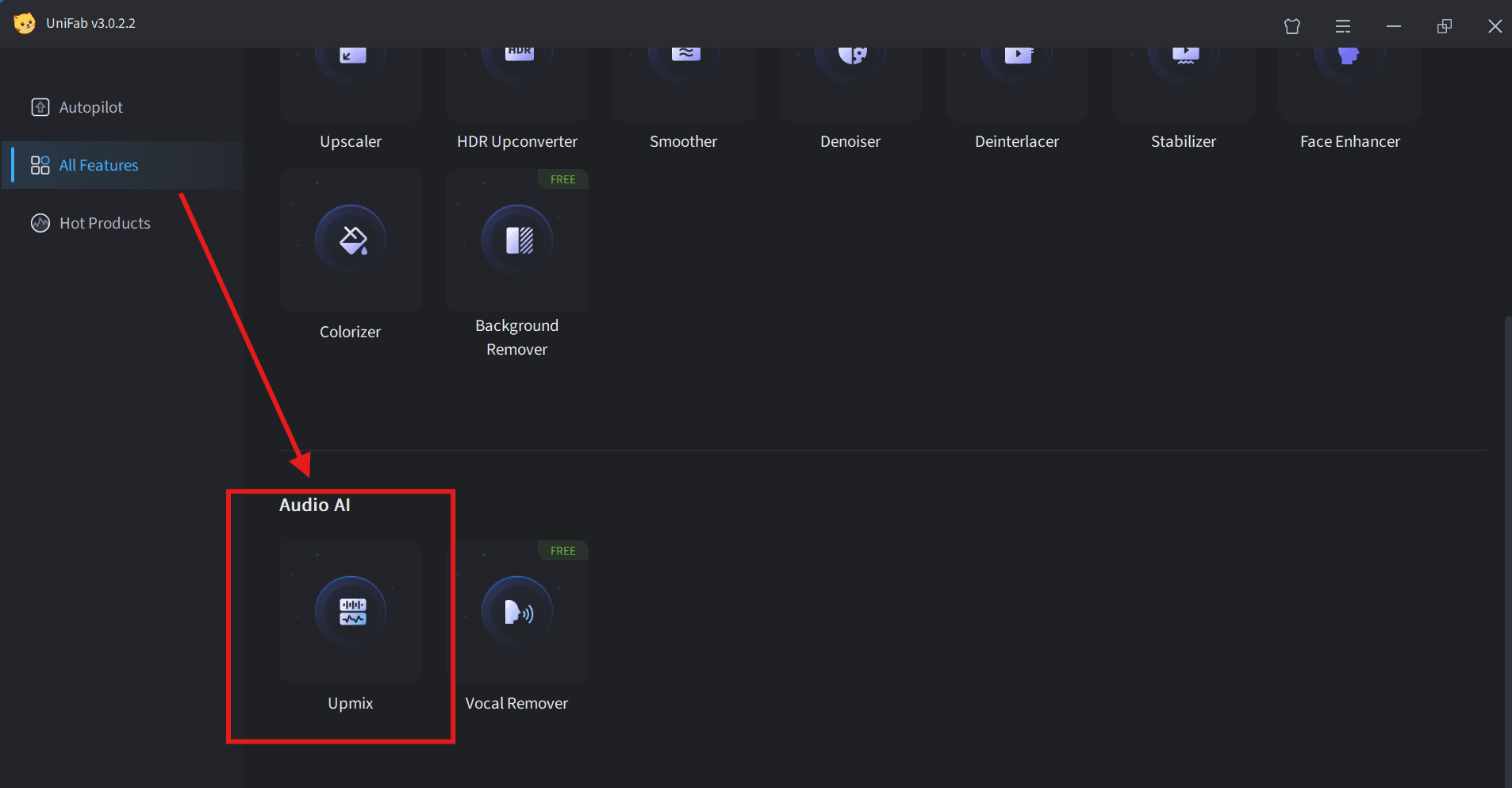This screenshot has width=1512, height=788.
Task: Click the Audio AI section heading
Action: pyautogui.click(x=315, y=505)
